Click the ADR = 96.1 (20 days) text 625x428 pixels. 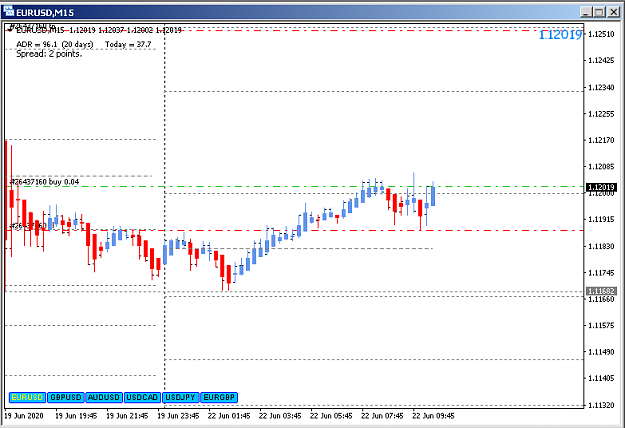click(55, 44)
